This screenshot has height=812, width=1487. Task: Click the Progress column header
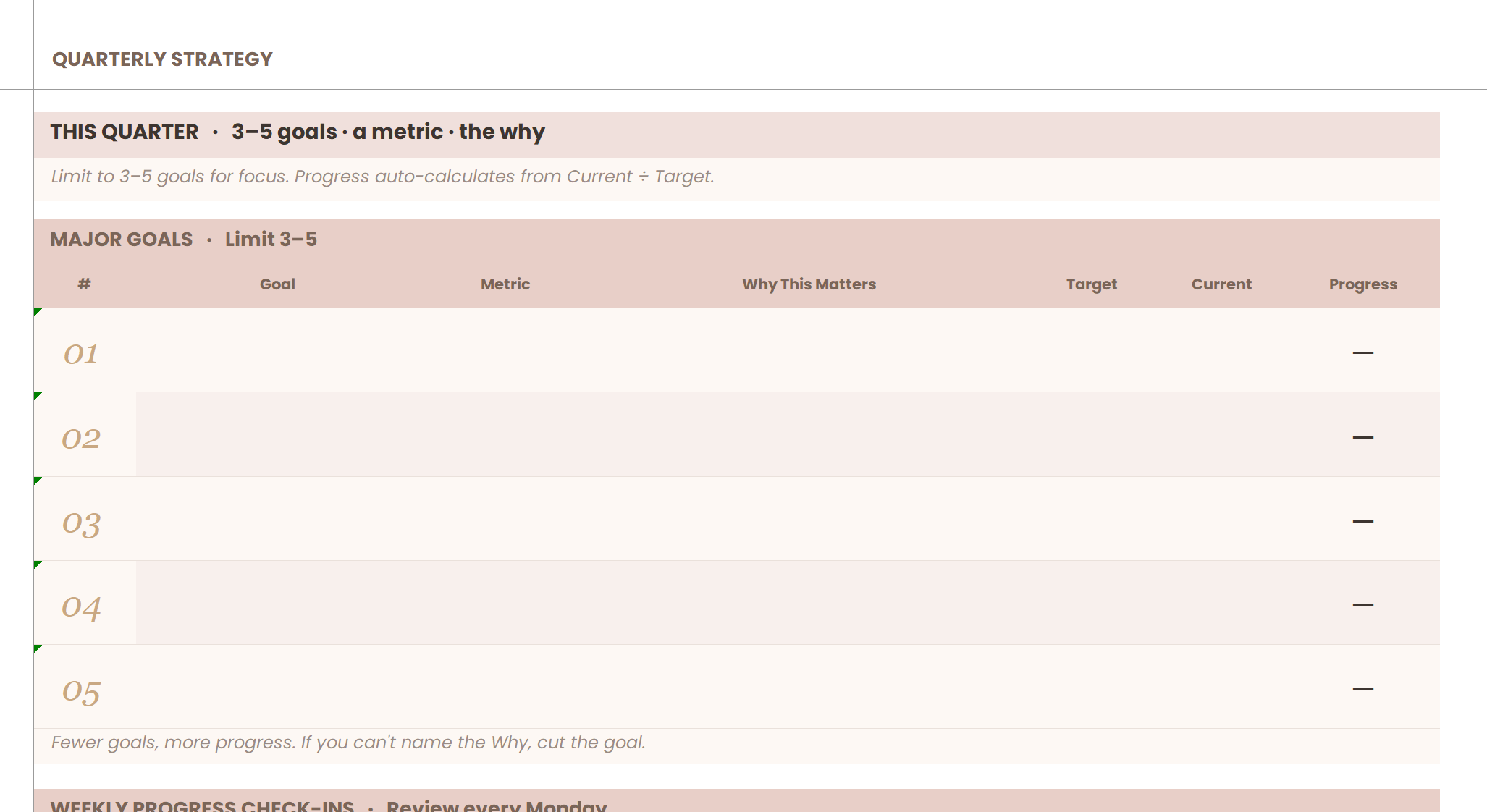(1362, 284)
